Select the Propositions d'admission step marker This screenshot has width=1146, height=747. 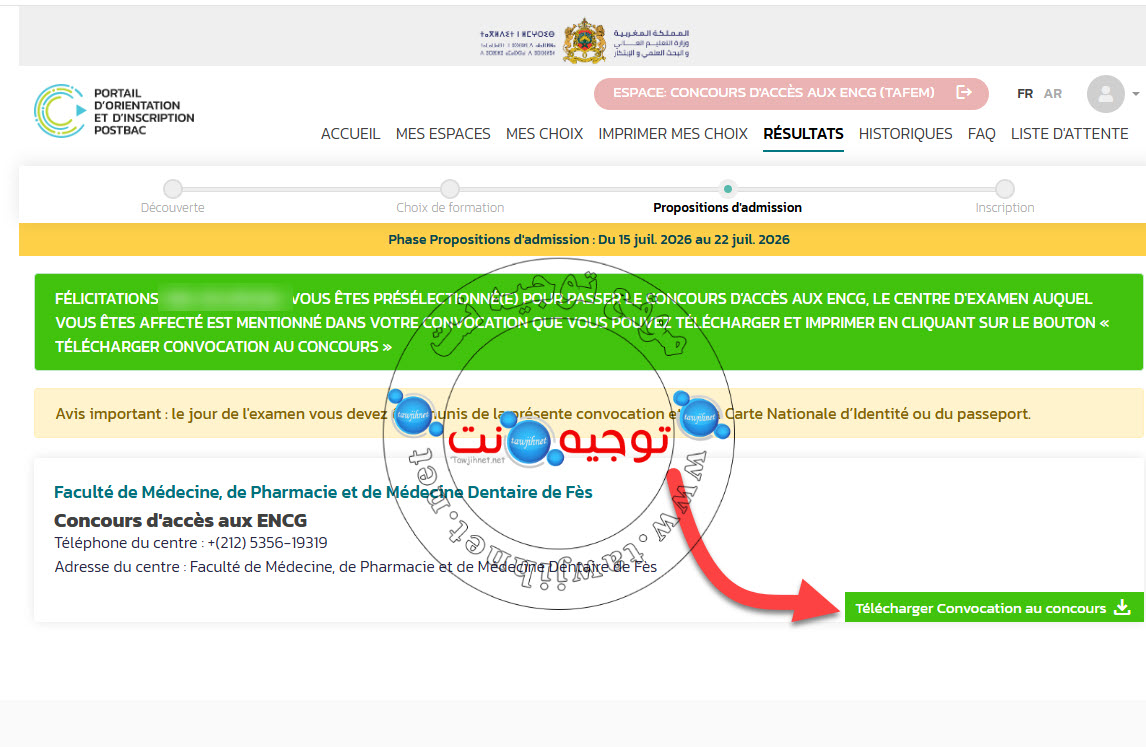[727, 189]
